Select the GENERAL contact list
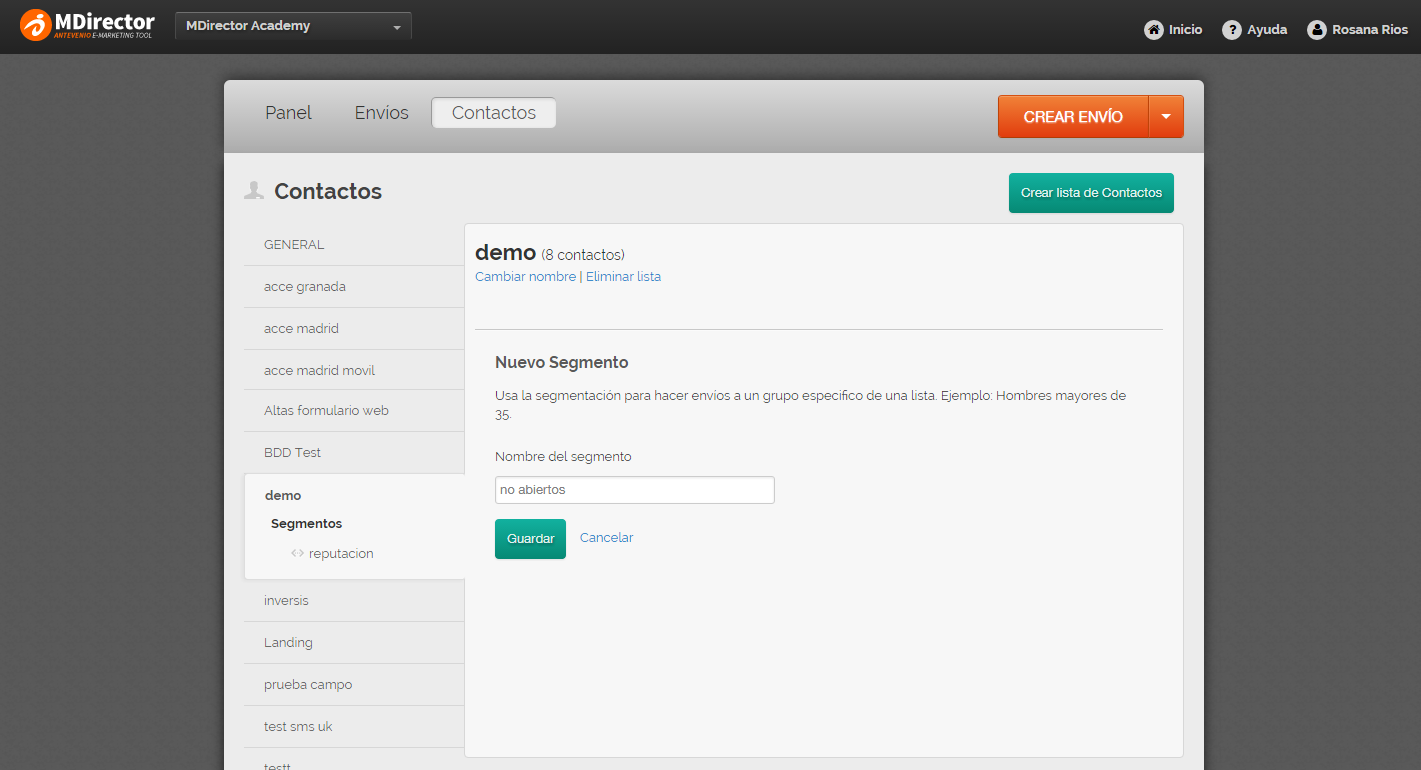This screenshot has width=1421, height=770. [x=354, y=244]
